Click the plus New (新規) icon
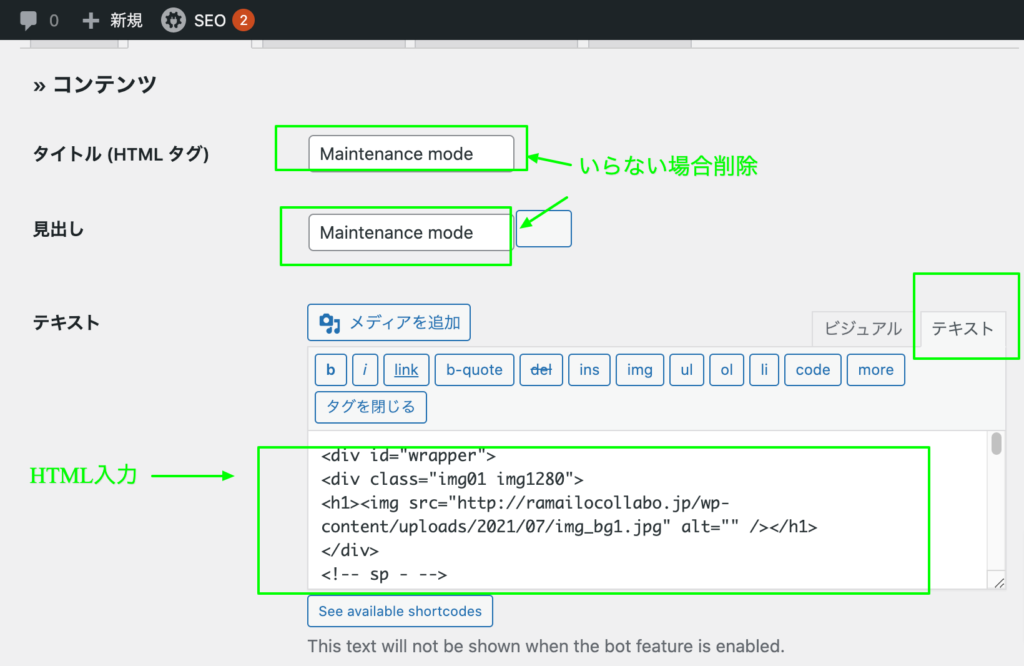The width and height of the screenshot is (1024, 666). 90,21
